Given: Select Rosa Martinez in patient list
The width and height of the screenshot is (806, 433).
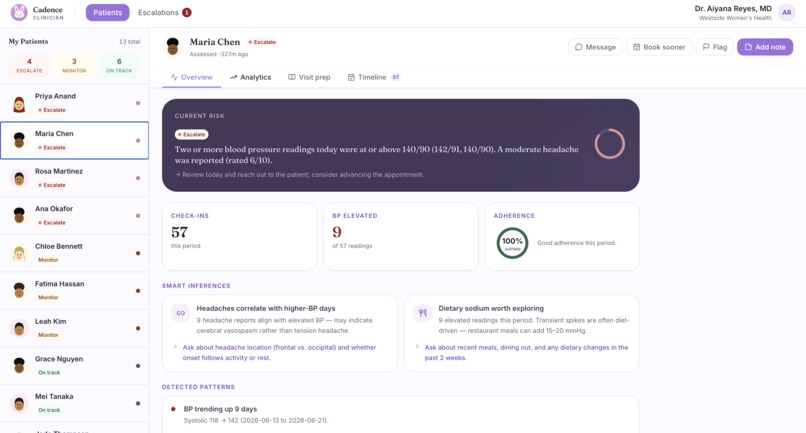Looking at the screenshot, I should pos(75,178).
